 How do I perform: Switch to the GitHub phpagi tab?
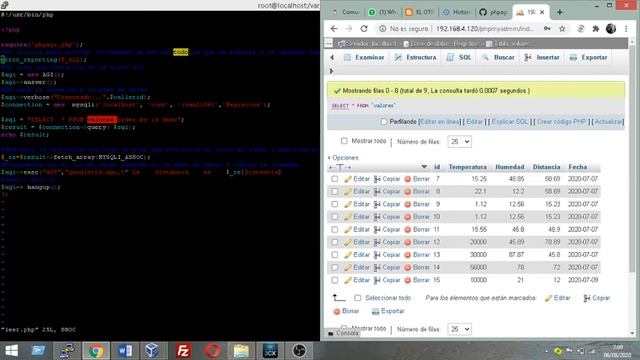[493, 12]
